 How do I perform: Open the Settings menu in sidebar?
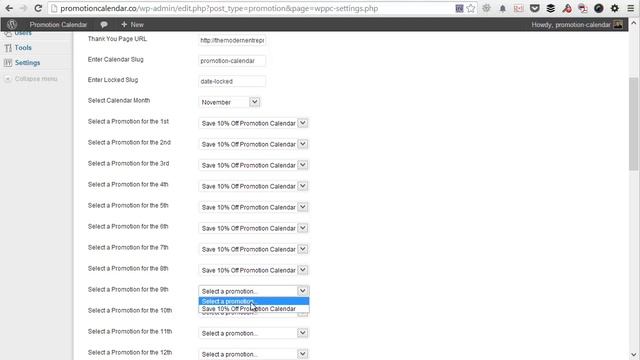click(27, 63)
